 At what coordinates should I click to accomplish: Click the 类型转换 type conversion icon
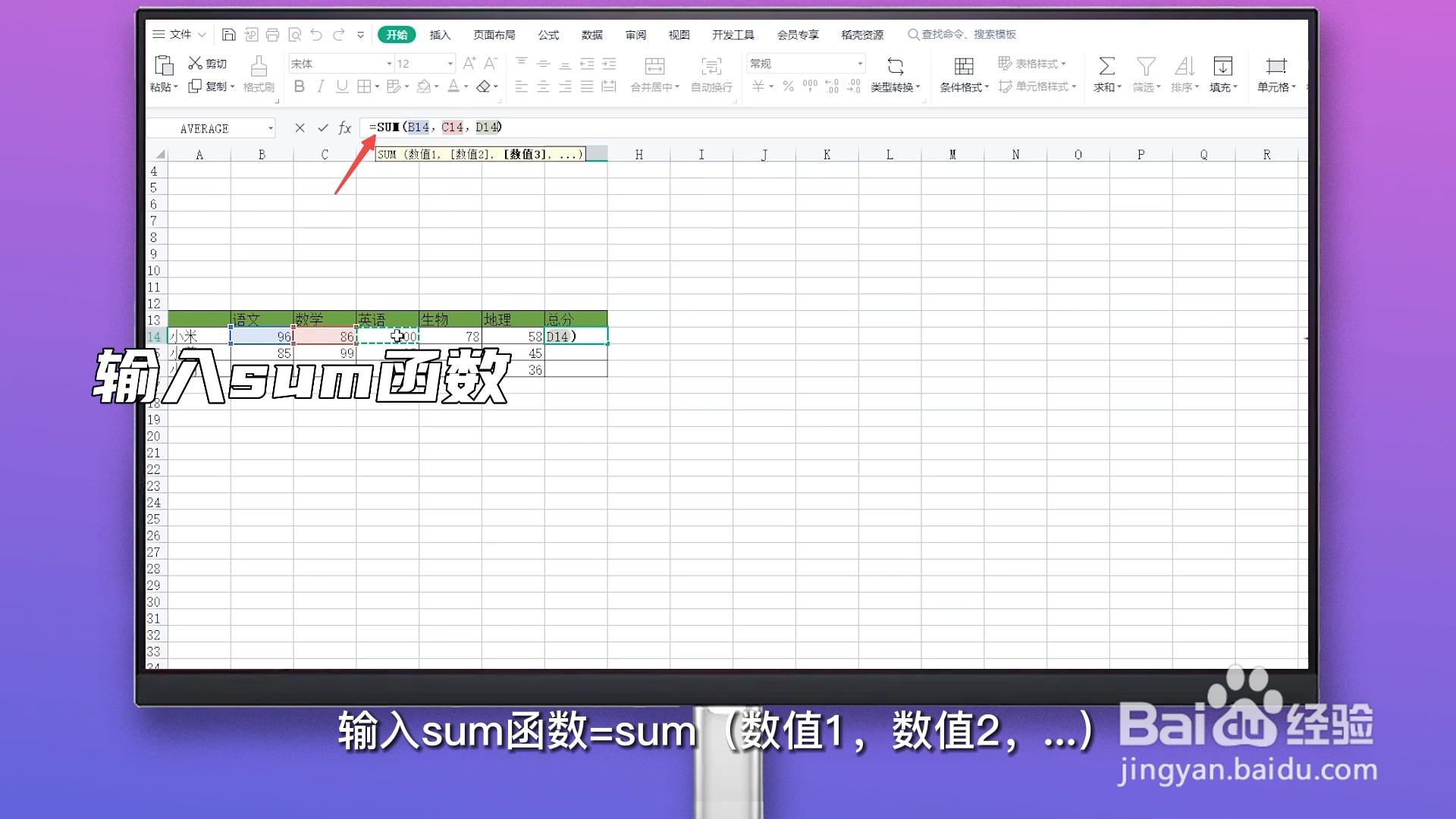[x=896, y=74]
